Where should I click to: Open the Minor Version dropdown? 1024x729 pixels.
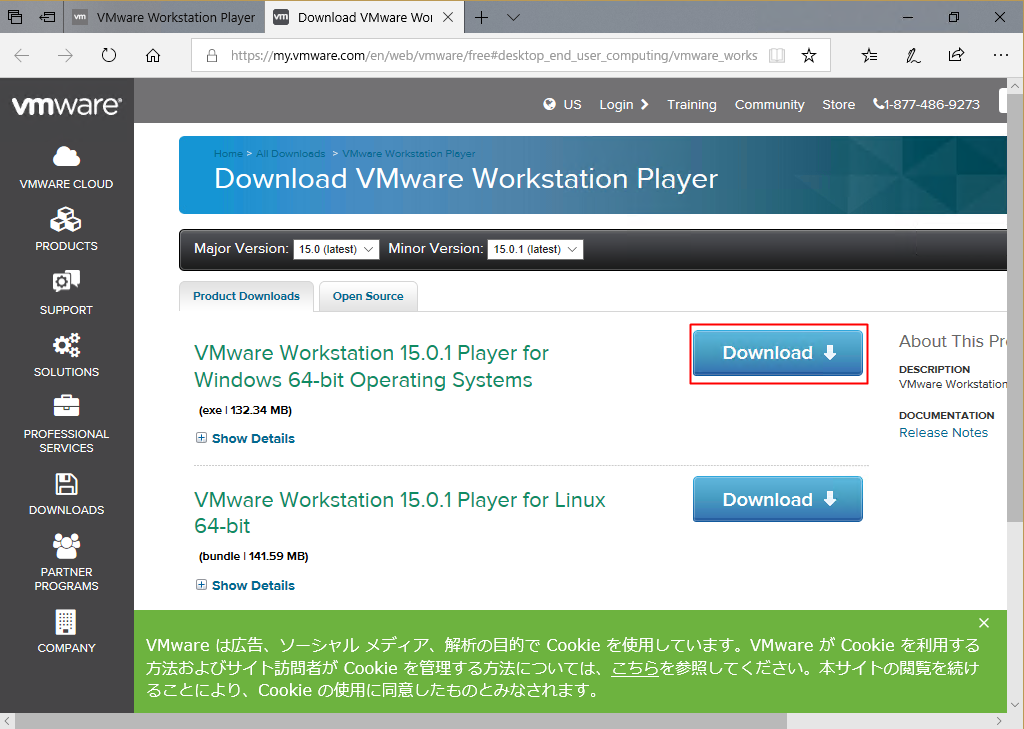pos(535,249)
